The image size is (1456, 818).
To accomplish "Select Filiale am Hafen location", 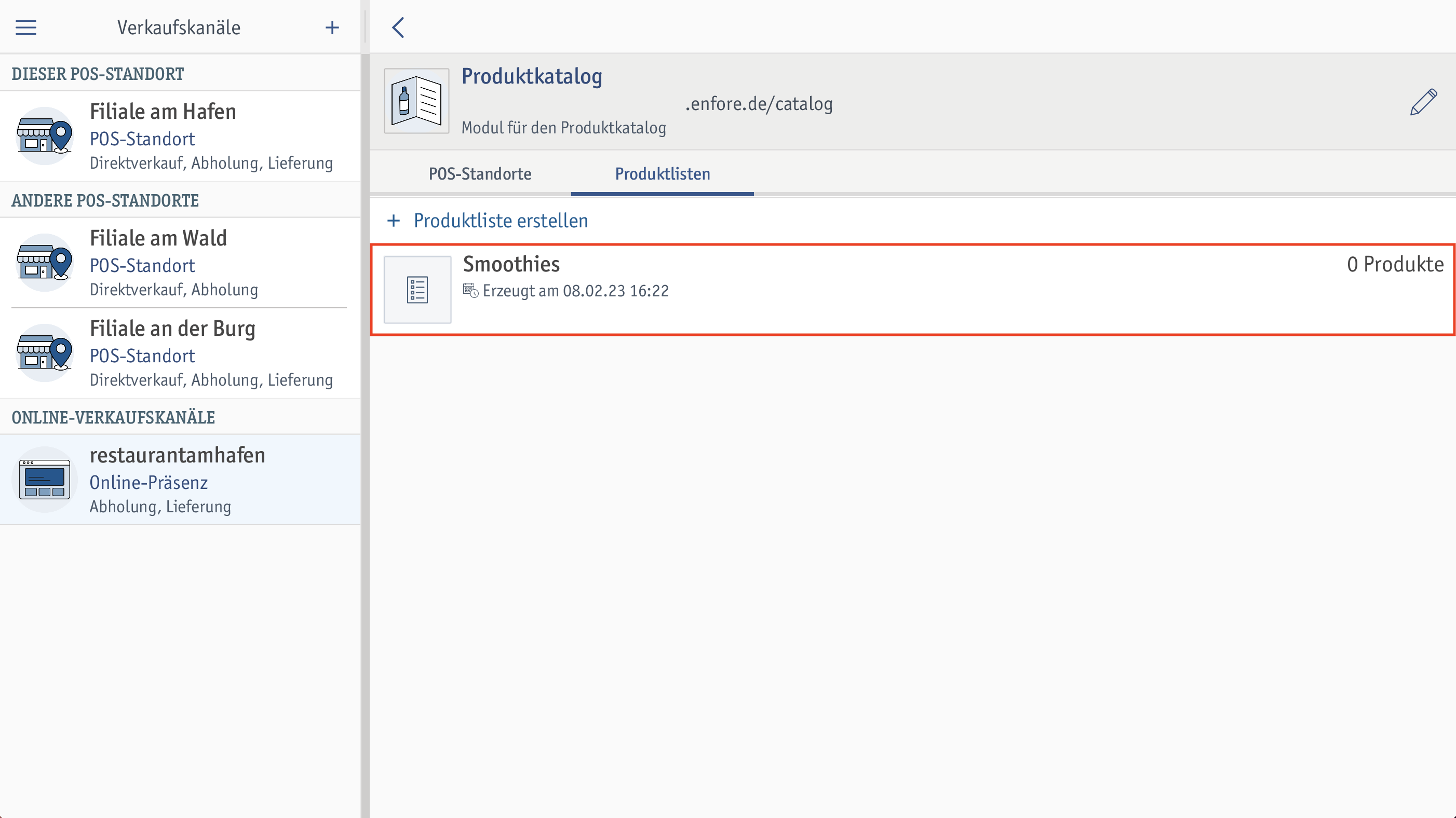I will (x=180, y=136).
